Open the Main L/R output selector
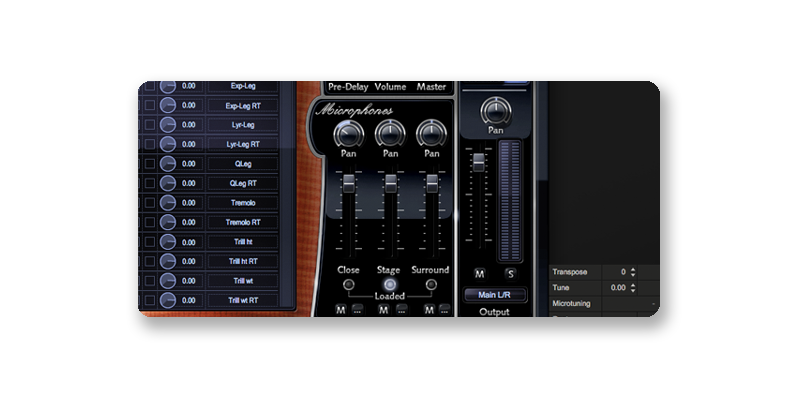Screen dimensions: 800x400 pyautogui.click(x=494, y=294)
